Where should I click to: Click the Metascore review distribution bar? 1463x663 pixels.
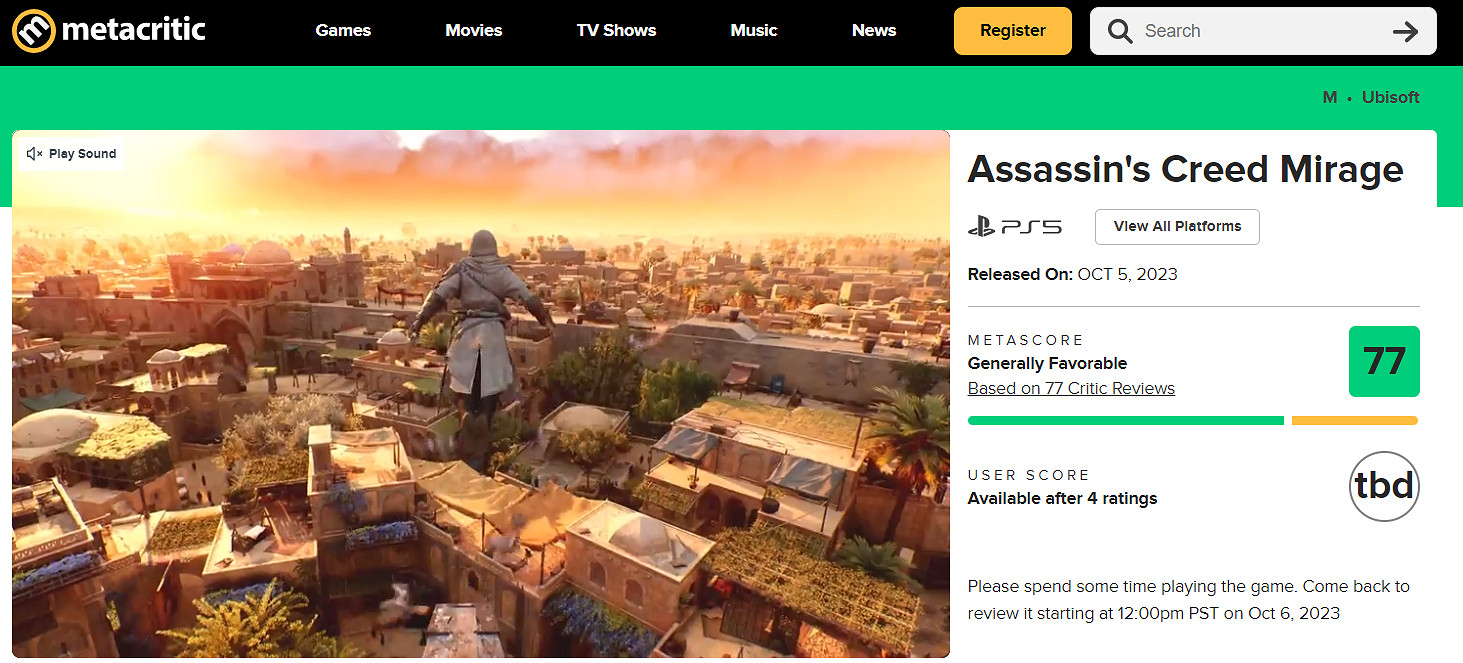(1192, 421)
